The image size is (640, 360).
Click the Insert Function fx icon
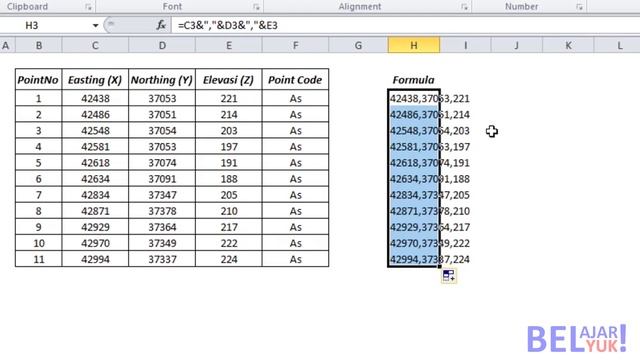pyautogui.click(x=161, y=25)
